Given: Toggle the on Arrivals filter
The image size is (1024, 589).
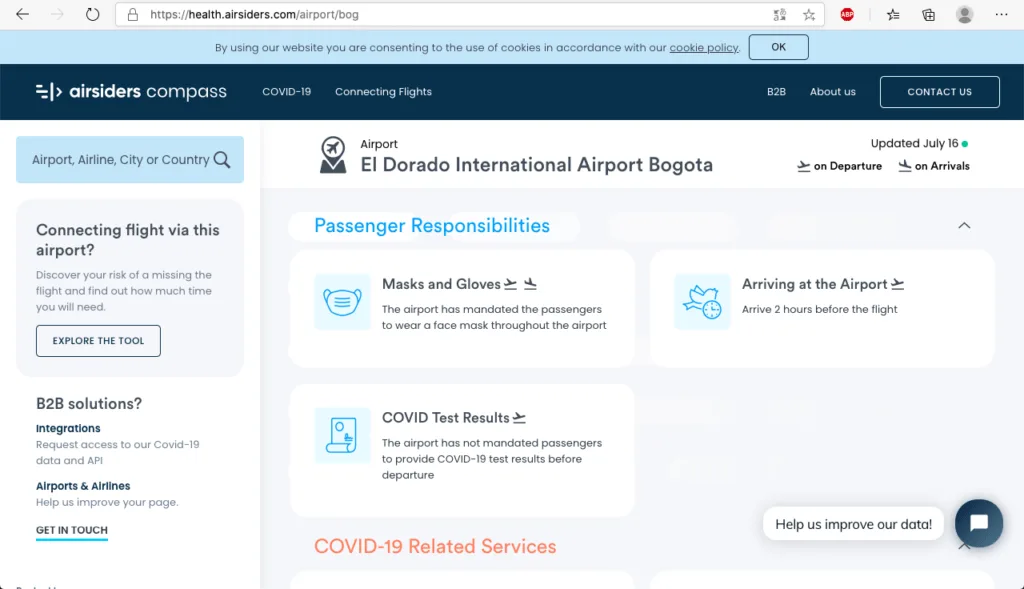Looking at the screenshot, I should point(934,166).
